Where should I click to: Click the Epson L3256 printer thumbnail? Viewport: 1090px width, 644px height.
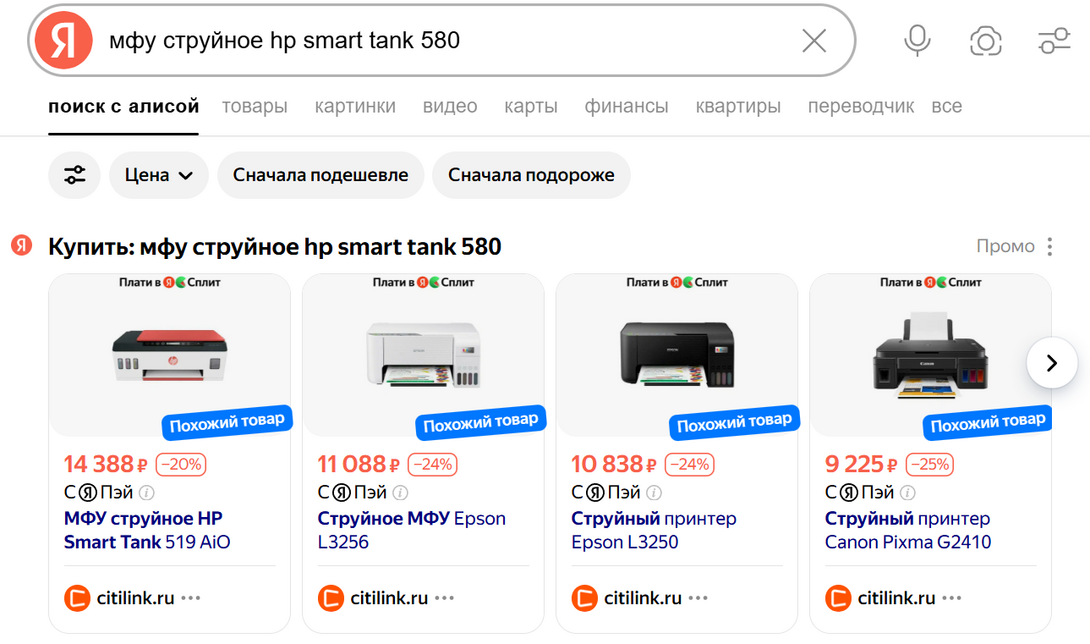423,355
